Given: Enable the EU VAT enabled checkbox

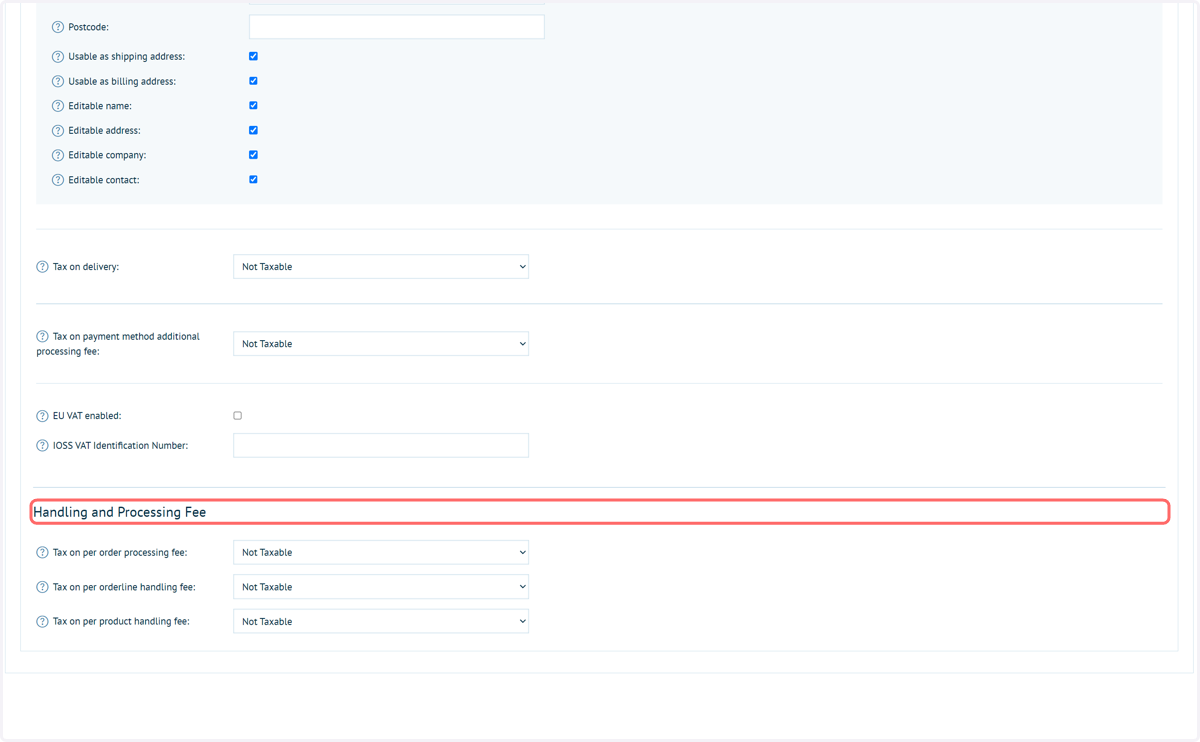Looking at the screenshot, I should point(238,415).
